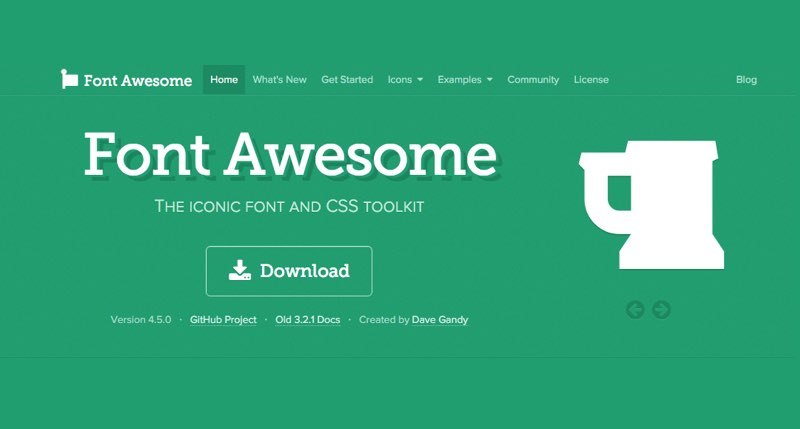Open the What's New page
800x429 pixels.
[280, 80]
